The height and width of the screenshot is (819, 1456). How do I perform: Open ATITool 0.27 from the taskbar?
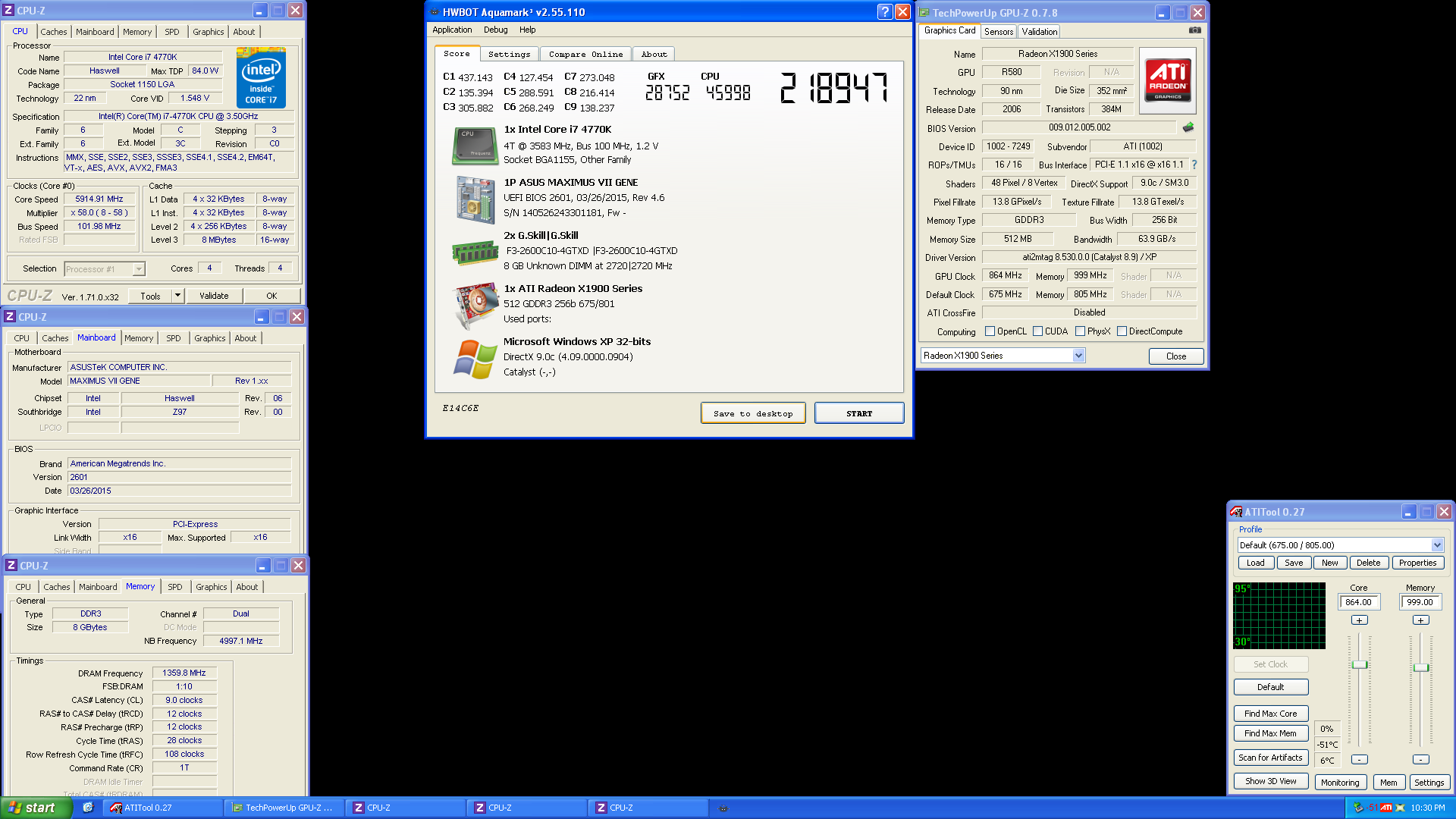[x=162, y=808]
